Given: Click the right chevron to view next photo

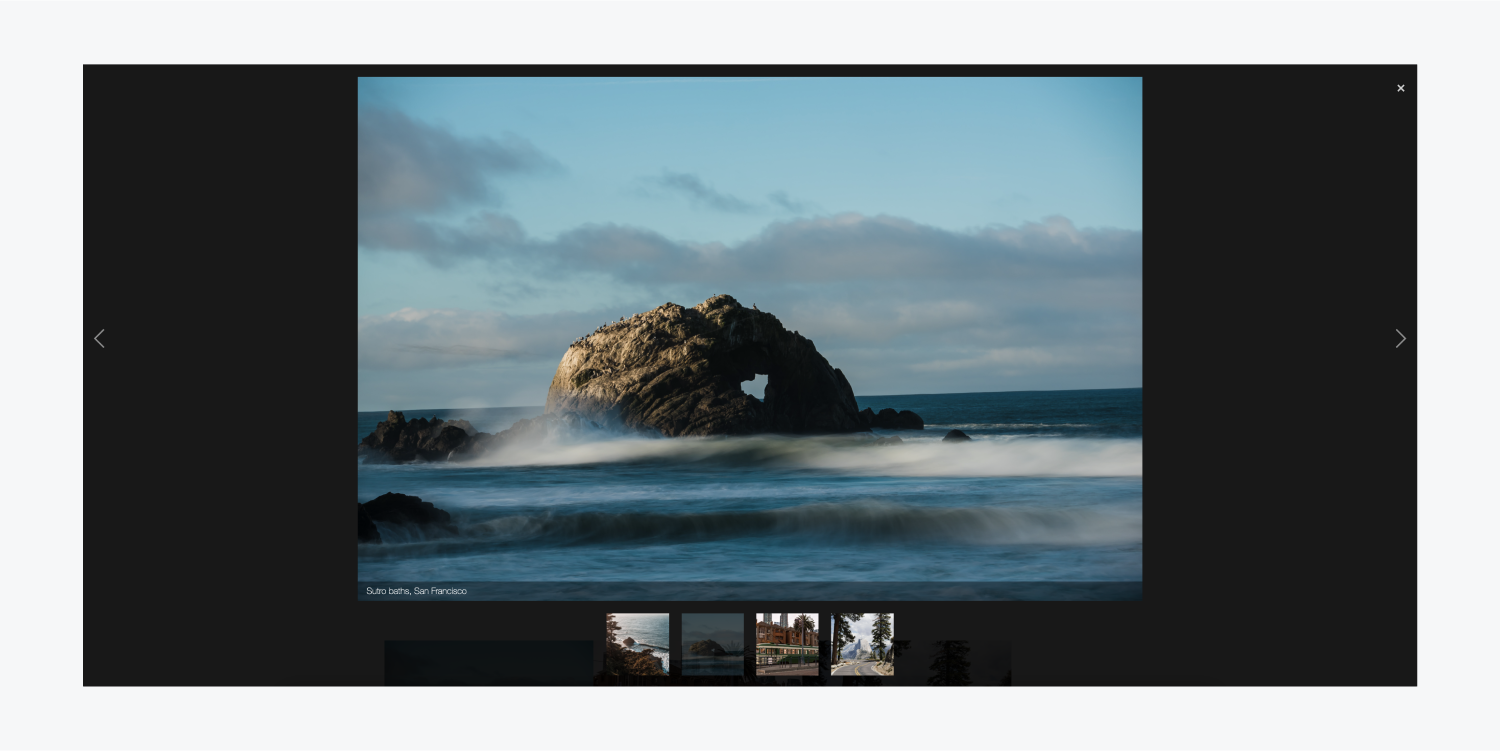Looking at the screenshot, I should pos(1400,338).
